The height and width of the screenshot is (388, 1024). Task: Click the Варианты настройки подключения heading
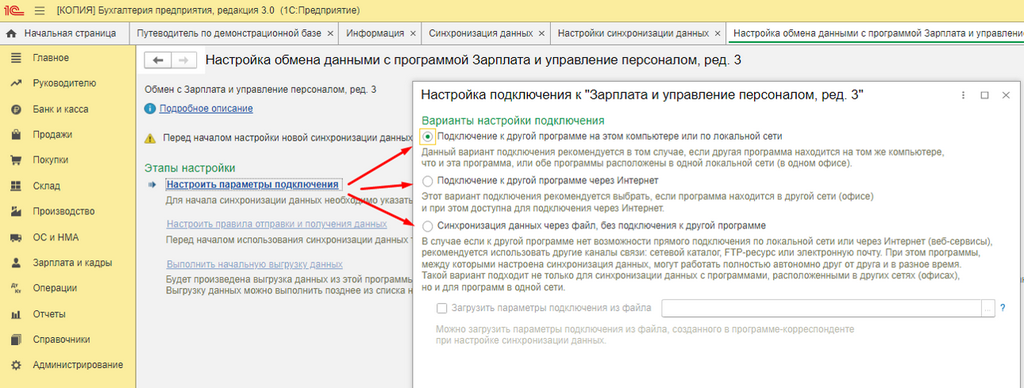tap(513, 120)
